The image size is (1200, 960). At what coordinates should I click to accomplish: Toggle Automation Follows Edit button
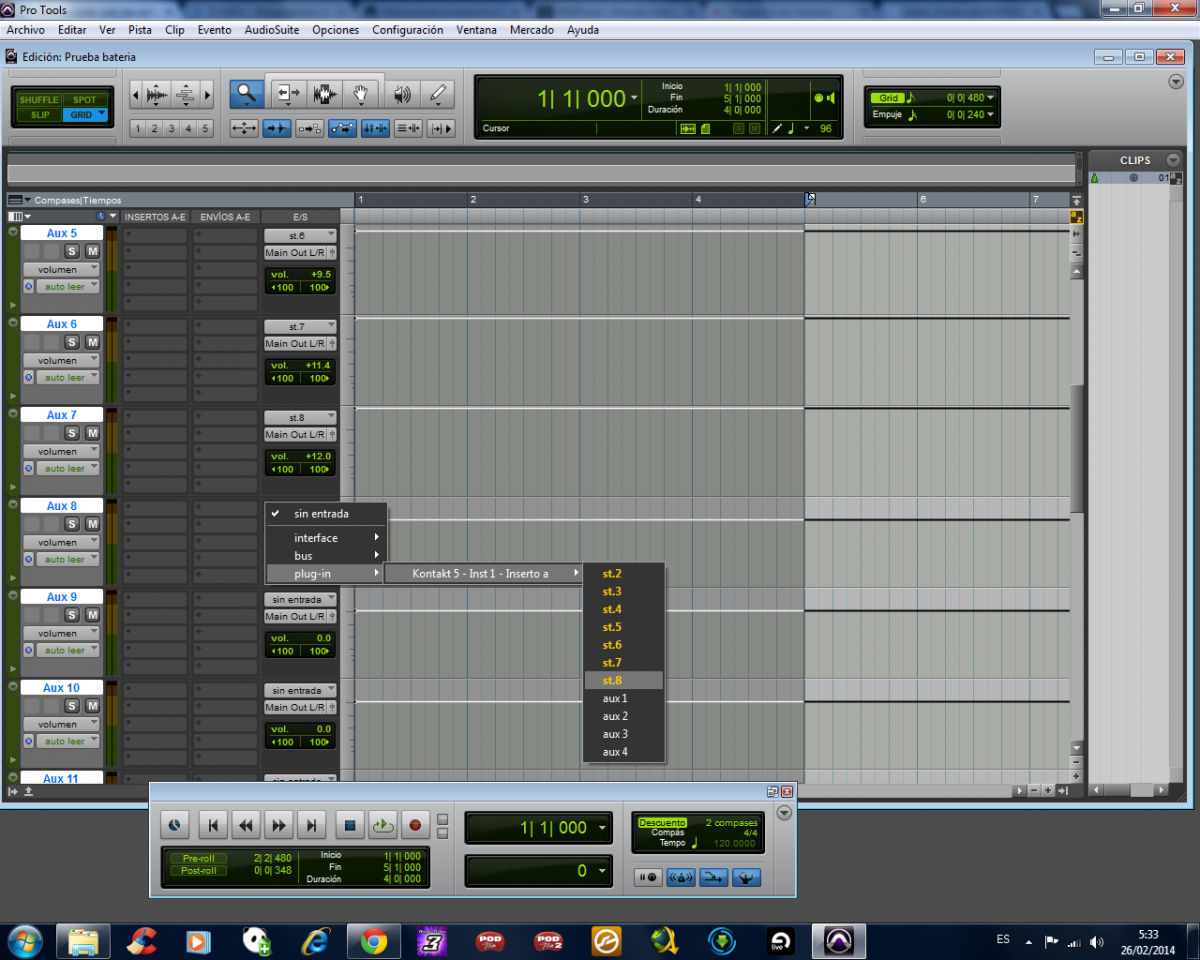pyautogui.click(x=342, y=128)
